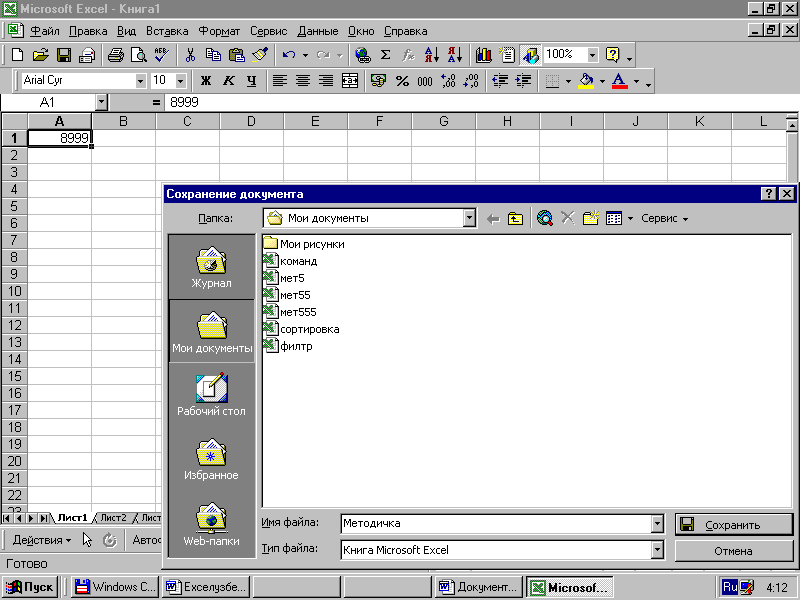Viewport: 800px width, 600px height.
Task: Open the Данные menu
Action: [317, 31]
